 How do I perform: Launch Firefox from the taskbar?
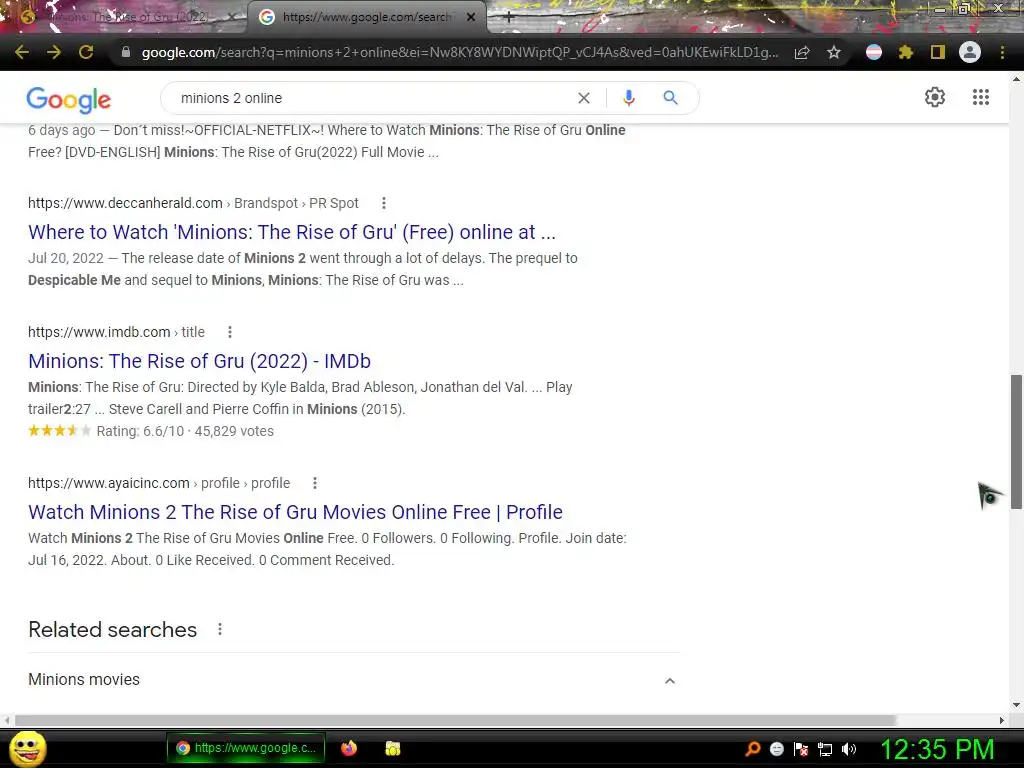click(x=349, y=748)
